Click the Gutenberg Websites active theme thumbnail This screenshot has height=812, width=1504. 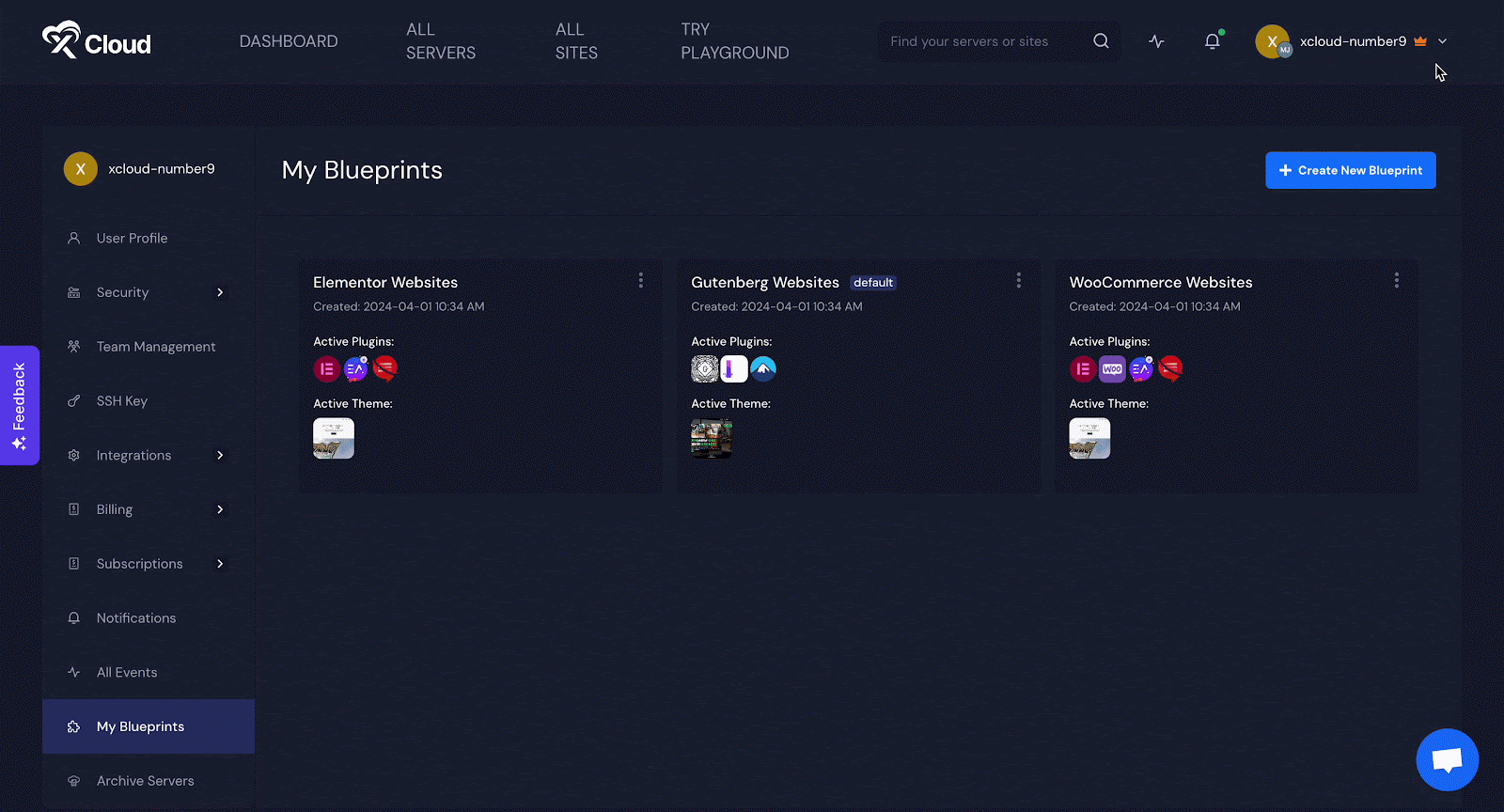[712, 439]
